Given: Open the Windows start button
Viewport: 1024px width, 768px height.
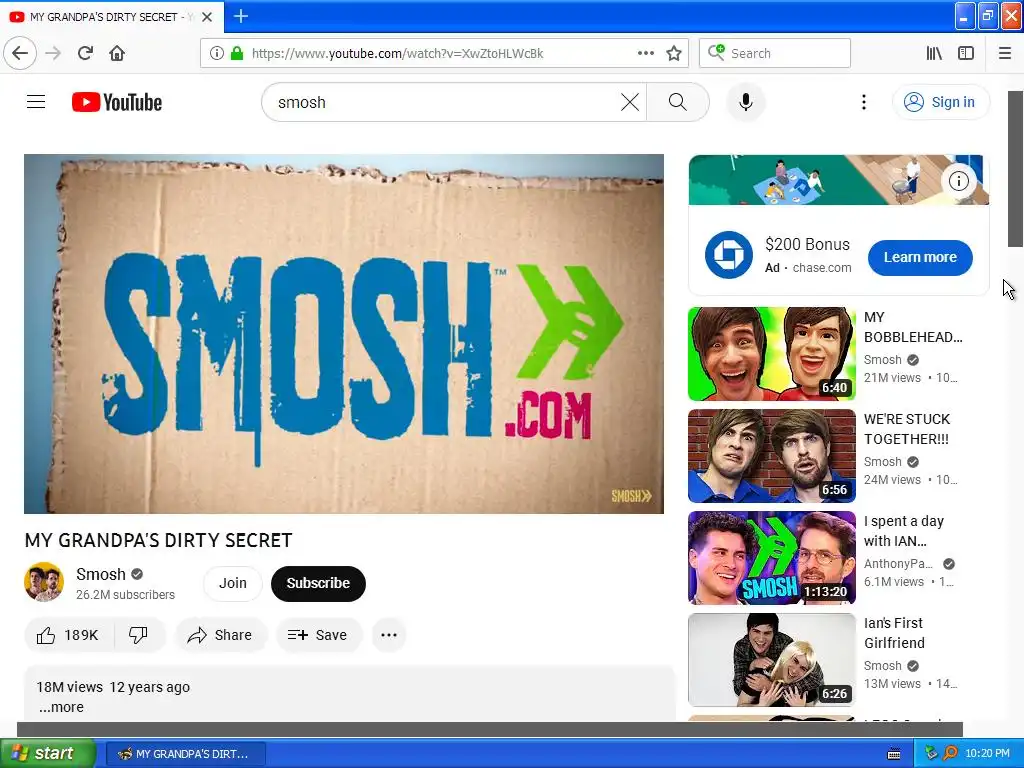Looking at the screenshot, I should [47, 753].
